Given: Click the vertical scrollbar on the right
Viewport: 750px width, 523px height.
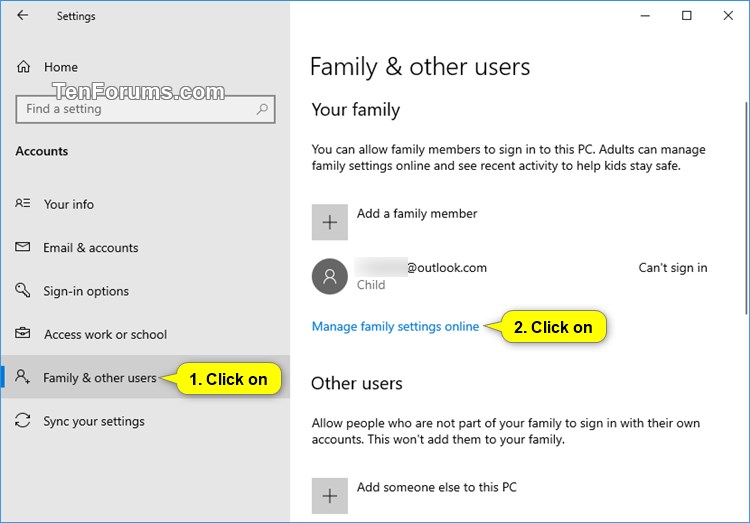Looking at the screenshot, I should (x=746, y=208).
